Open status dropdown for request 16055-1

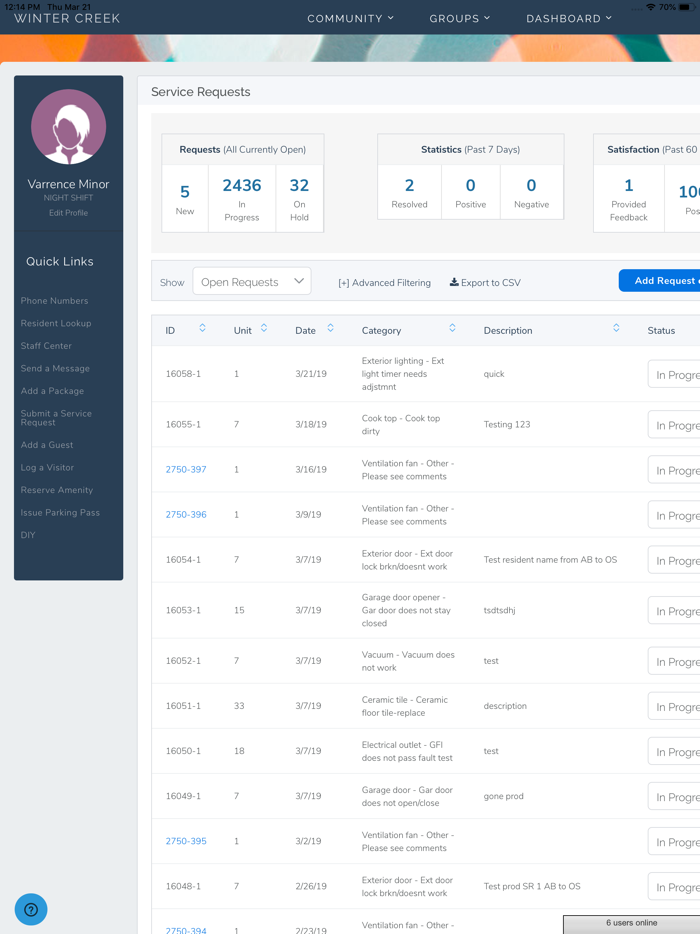click(x=674, y=425)
